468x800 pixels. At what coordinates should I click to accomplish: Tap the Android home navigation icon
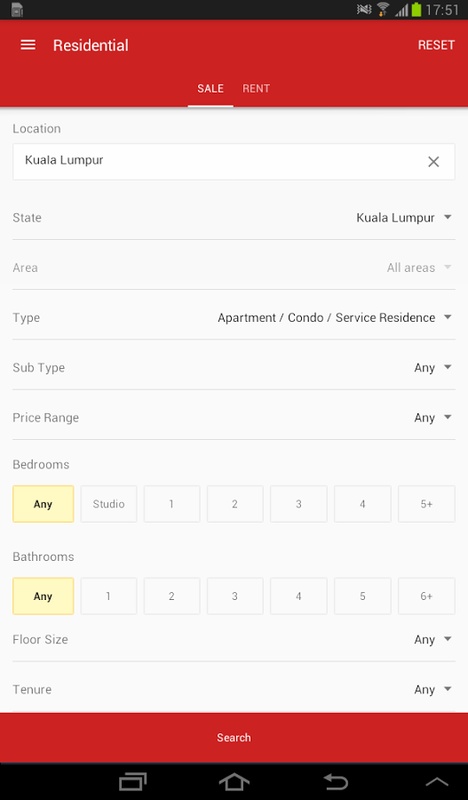[x=234, y=782]
